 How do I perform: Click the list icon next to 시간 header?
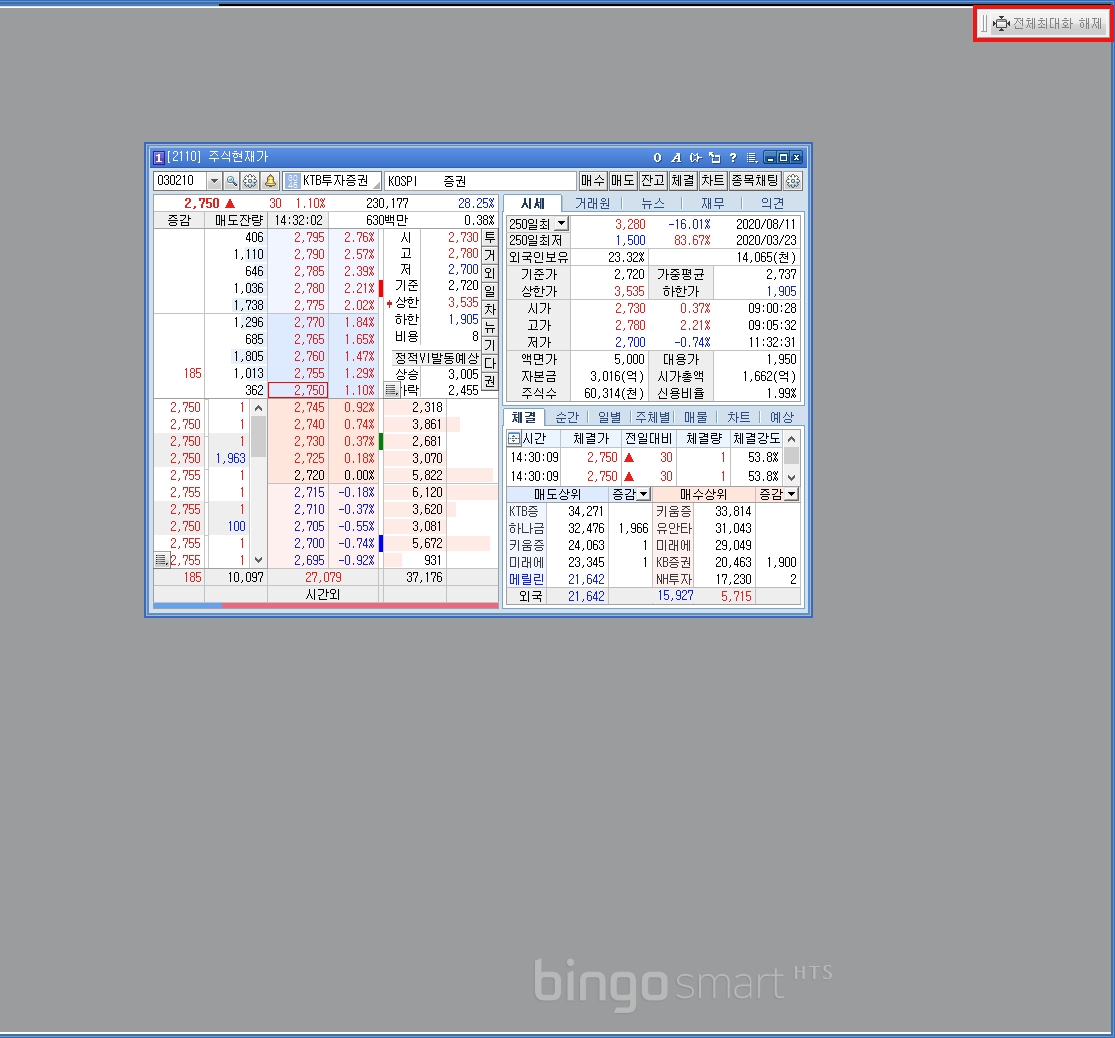(514, 439)
